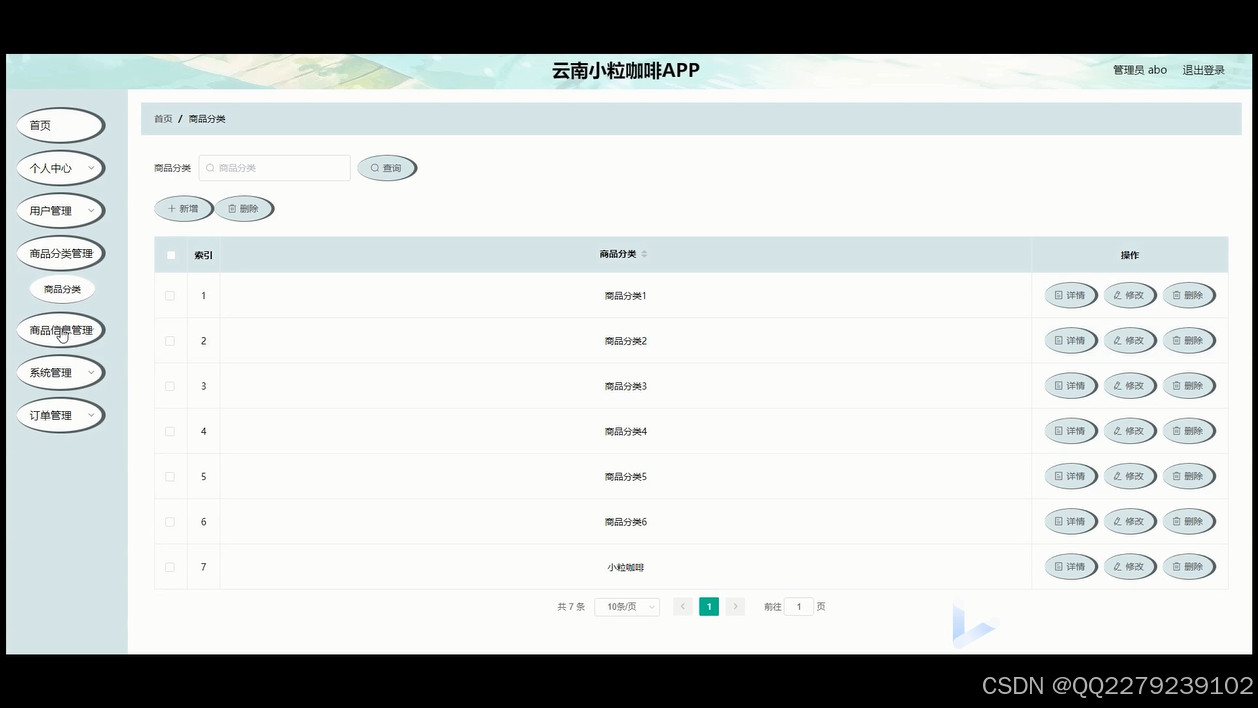Viewport: 1258px width, 708px height.
Task: Check the checkbox for row 2
Action: (x=170, y=340)
